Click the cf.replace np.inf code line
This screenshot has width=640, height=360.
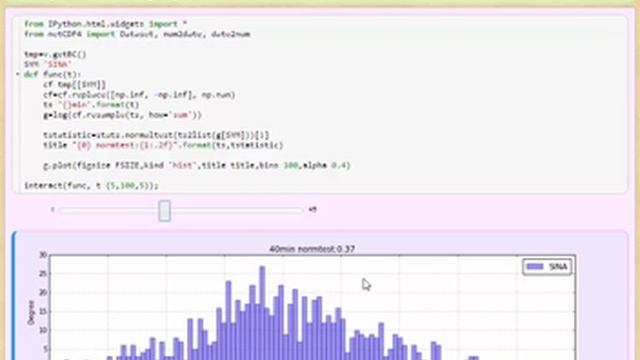(139, 95)
